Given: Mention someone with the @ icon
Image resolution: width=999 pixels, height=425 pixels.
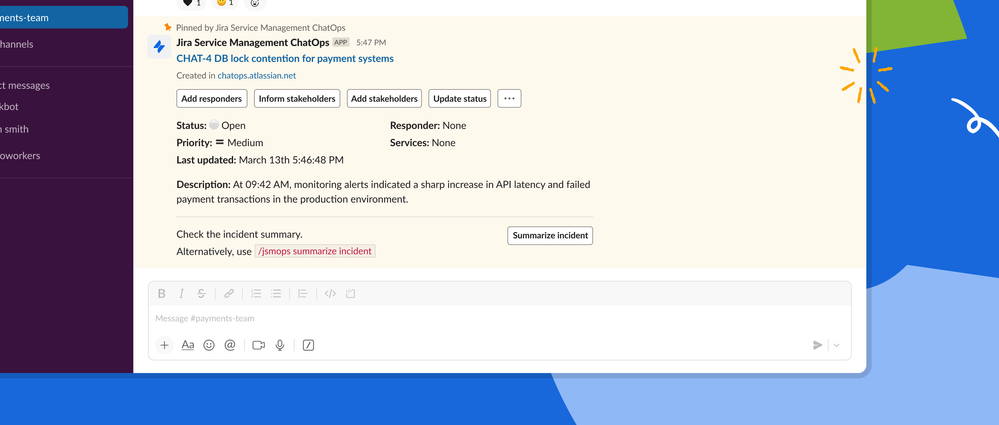Looking at the screenshot, I should [230, 345].
